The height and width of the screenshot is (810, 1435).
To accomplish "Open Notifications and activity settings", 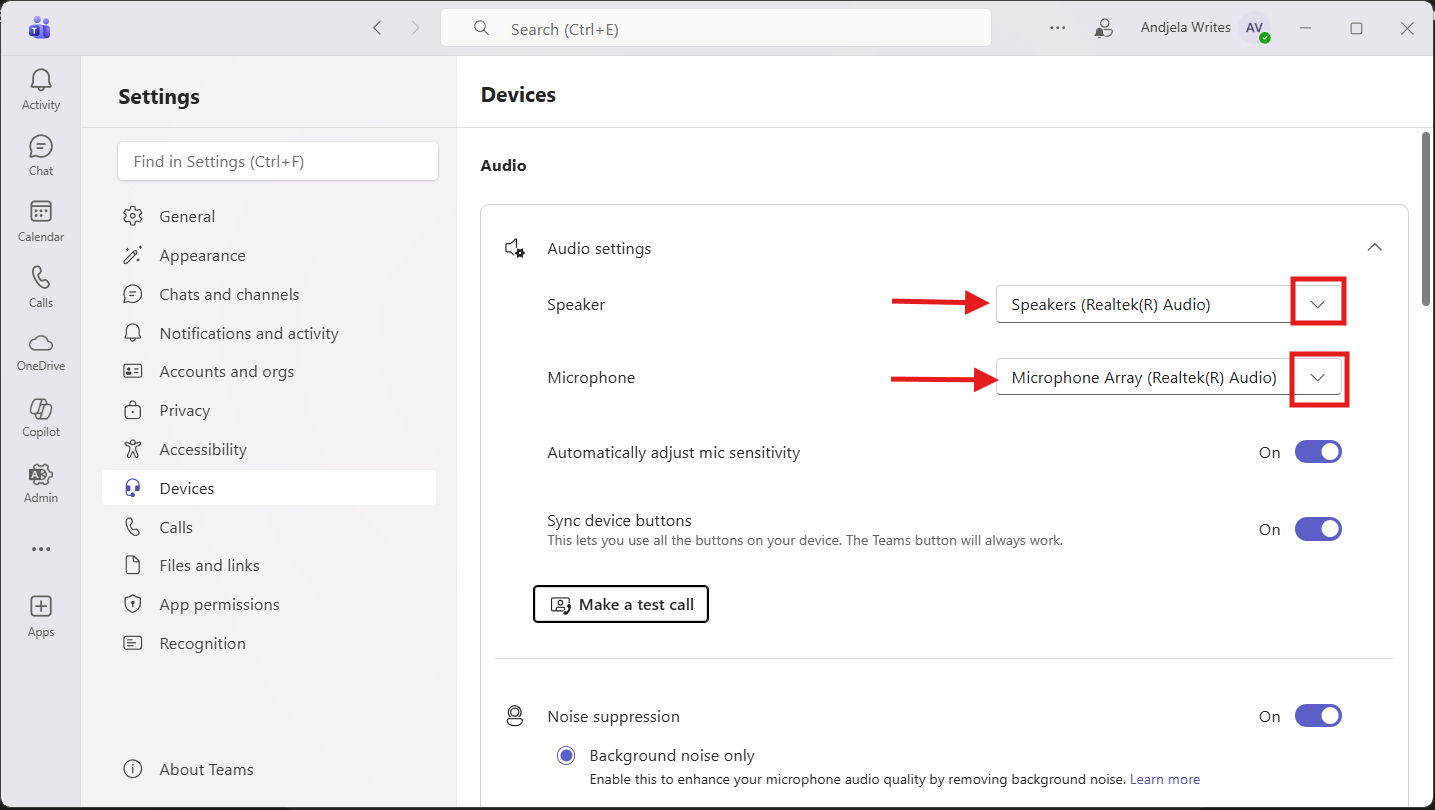I will point(248,333).
